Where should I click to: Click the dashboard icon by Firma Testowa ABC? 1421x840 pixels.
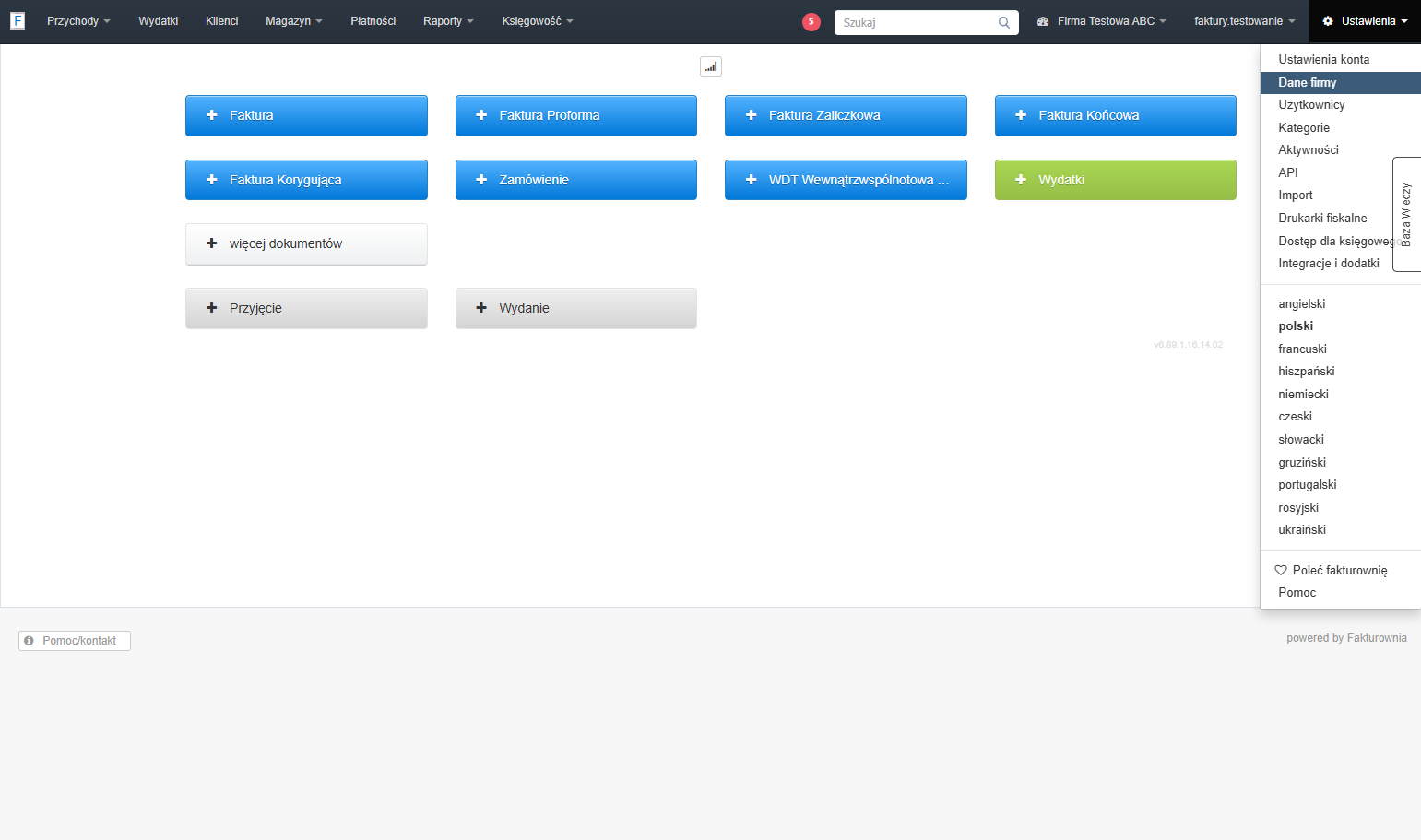[1043, 21]
